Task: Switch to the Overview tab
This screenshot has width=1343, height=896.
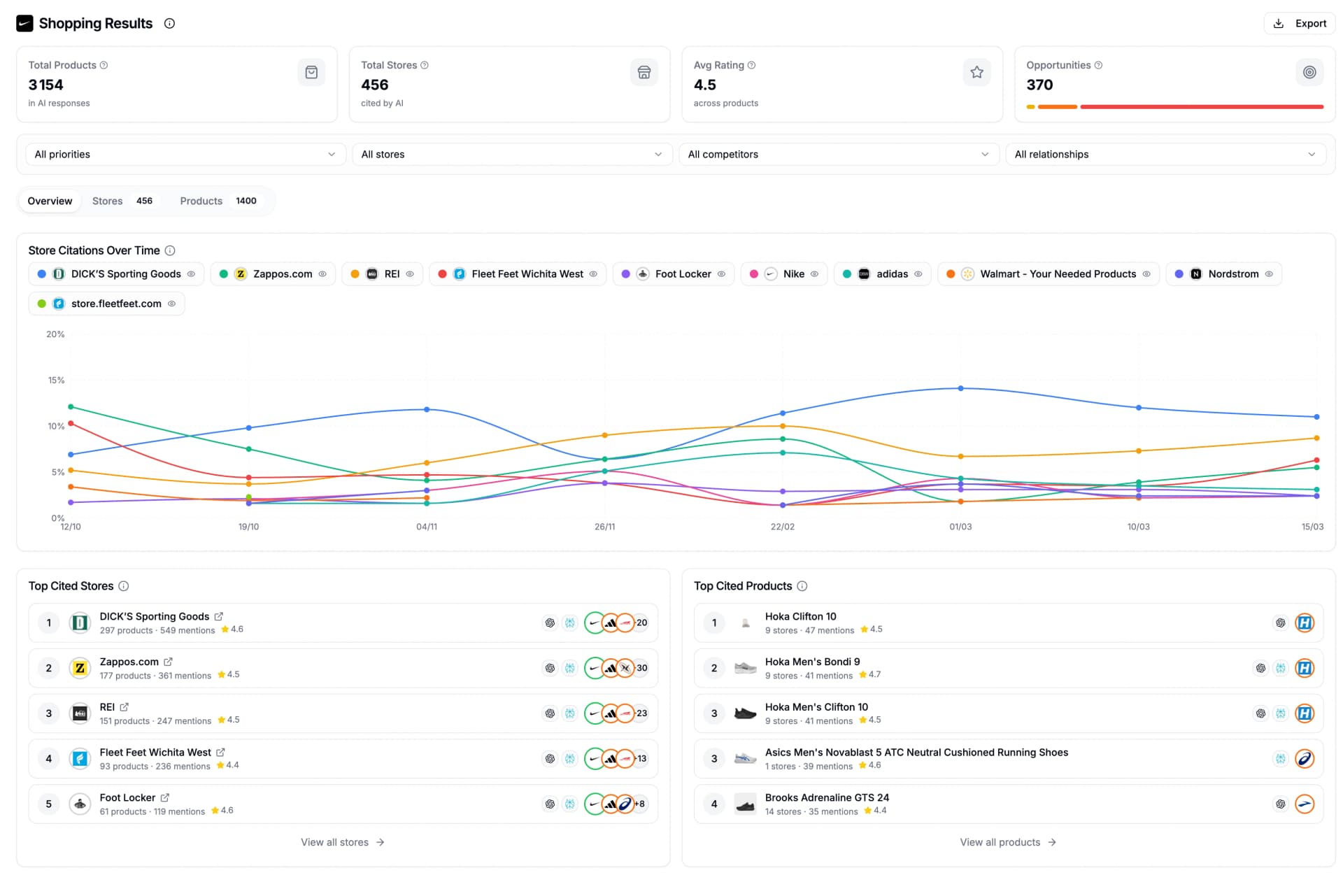Action: point(50,201)
